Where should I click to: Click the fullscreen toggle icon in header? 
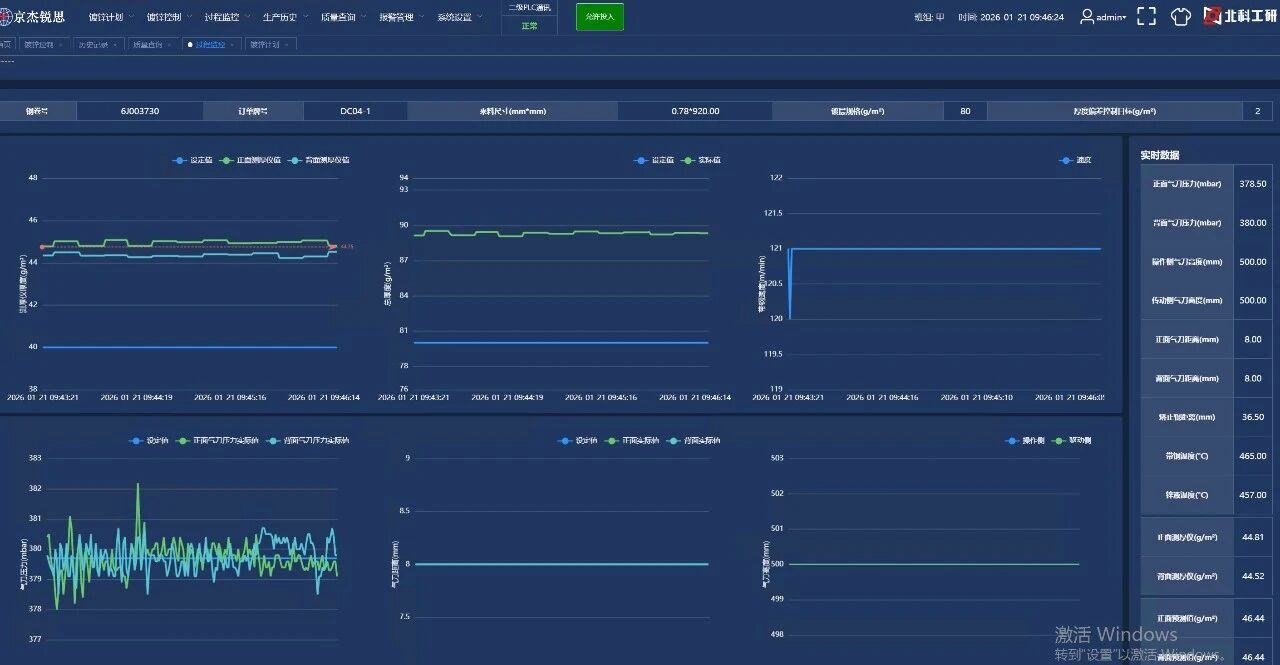1147,17
